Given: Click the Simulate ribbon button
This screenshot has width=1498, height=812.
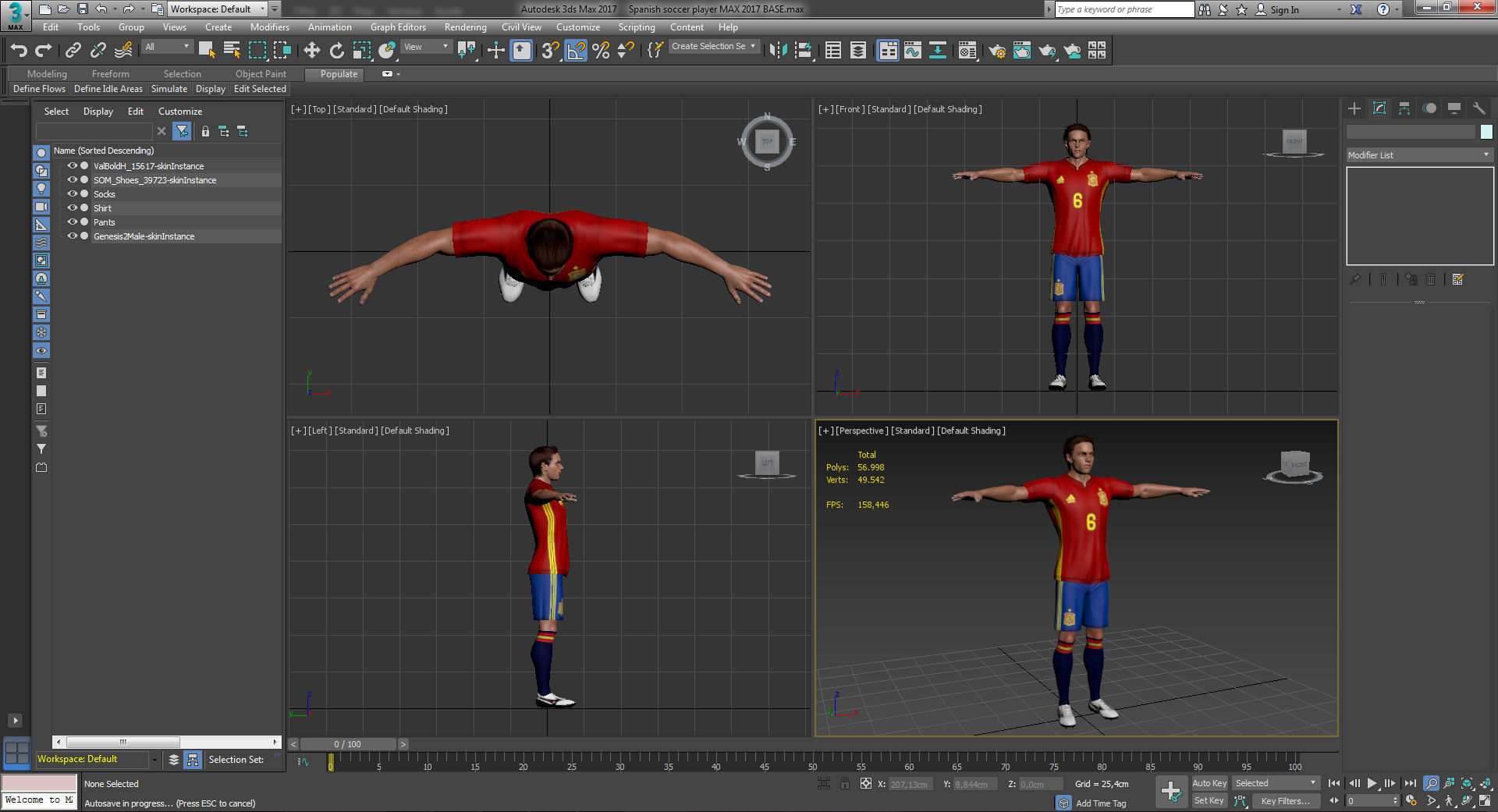Looking at the screenshot, I should click(x=169, y=89).
